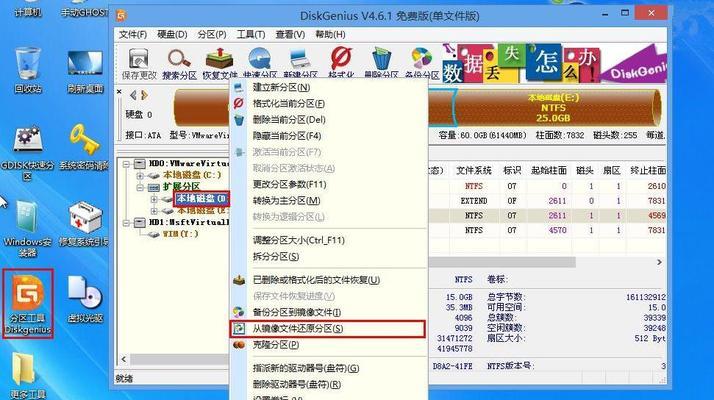Open the 帮助(H) menu
Screen dimensions: 714x400
330,35
